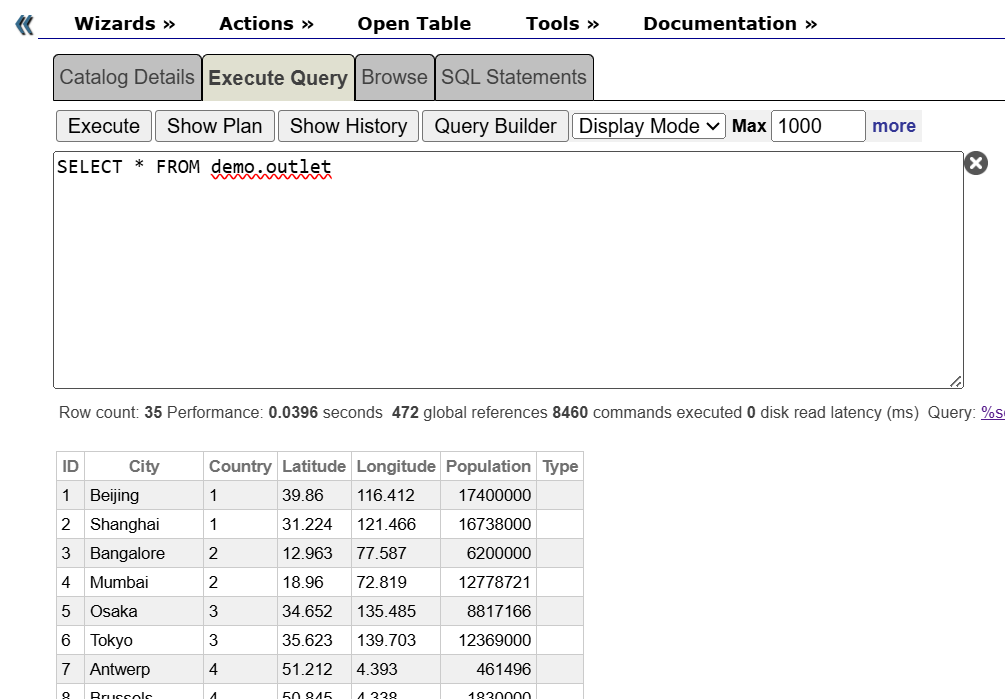Select the Tokyo cell in the results
This screenshot has height=699, width=1005.
[111, 640]
